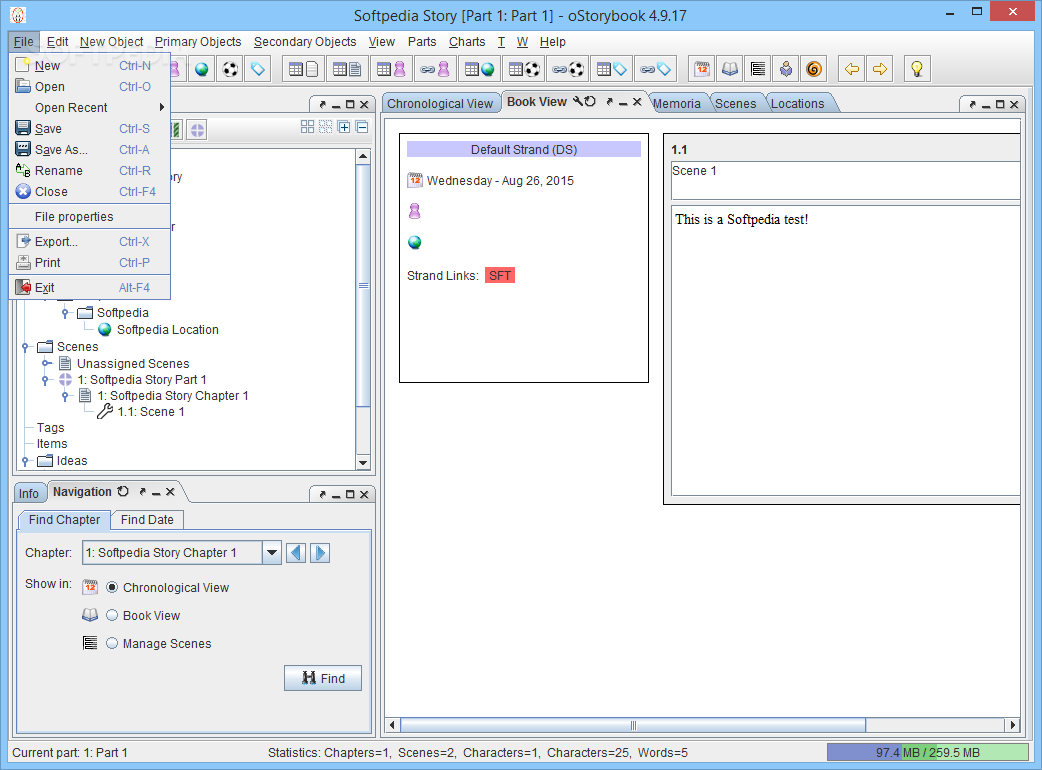This screenshot has height=770, width=1042.
Task: Open the Secondary Objects menu
Action: click(x=305, y=42)
